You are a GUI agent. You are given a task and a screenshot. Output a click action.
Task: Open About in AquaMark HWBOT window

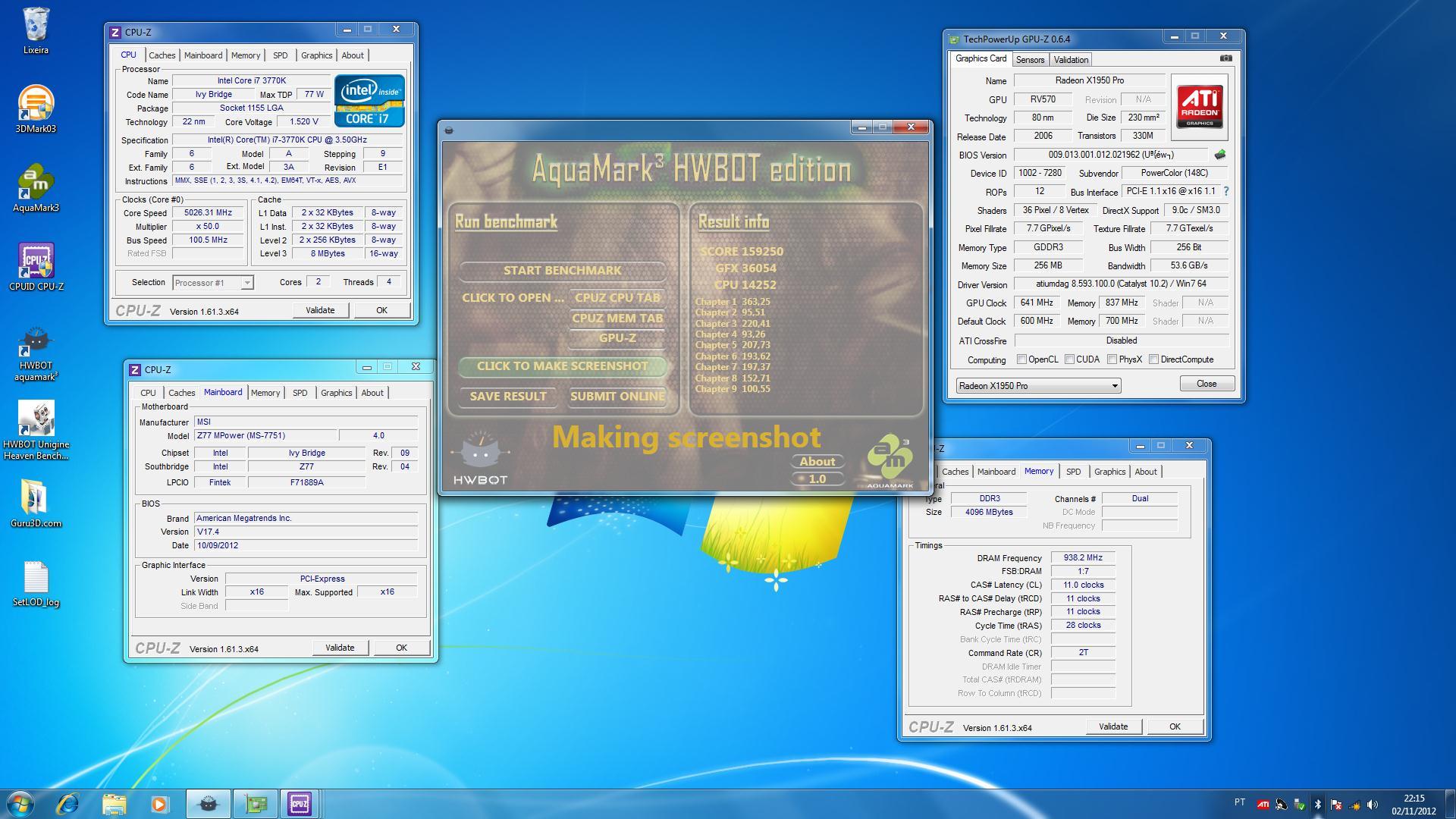(x=817, y=461)
